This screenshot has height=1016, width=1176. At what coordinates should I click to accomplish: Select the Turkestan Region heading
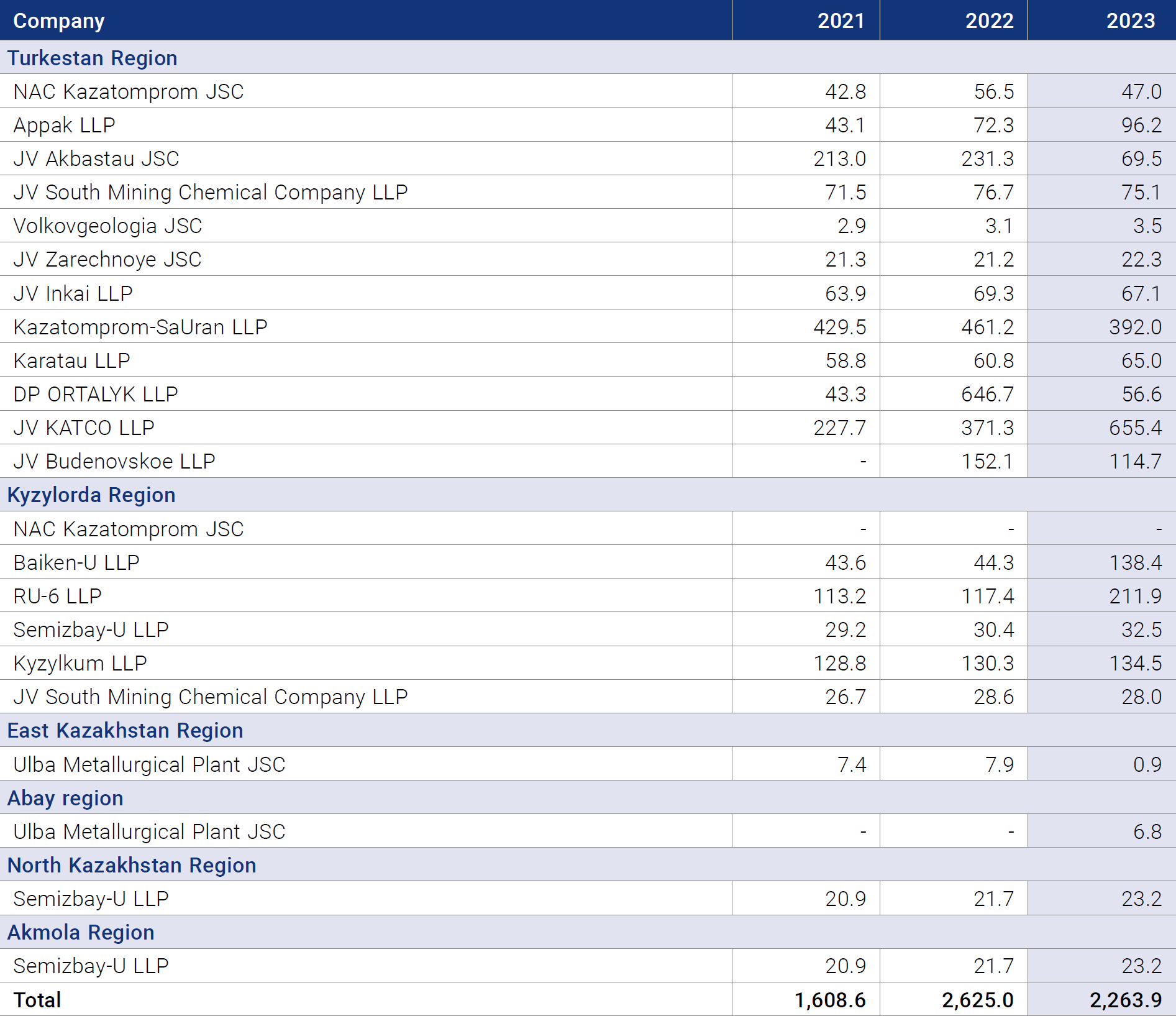tap(92, 58)
